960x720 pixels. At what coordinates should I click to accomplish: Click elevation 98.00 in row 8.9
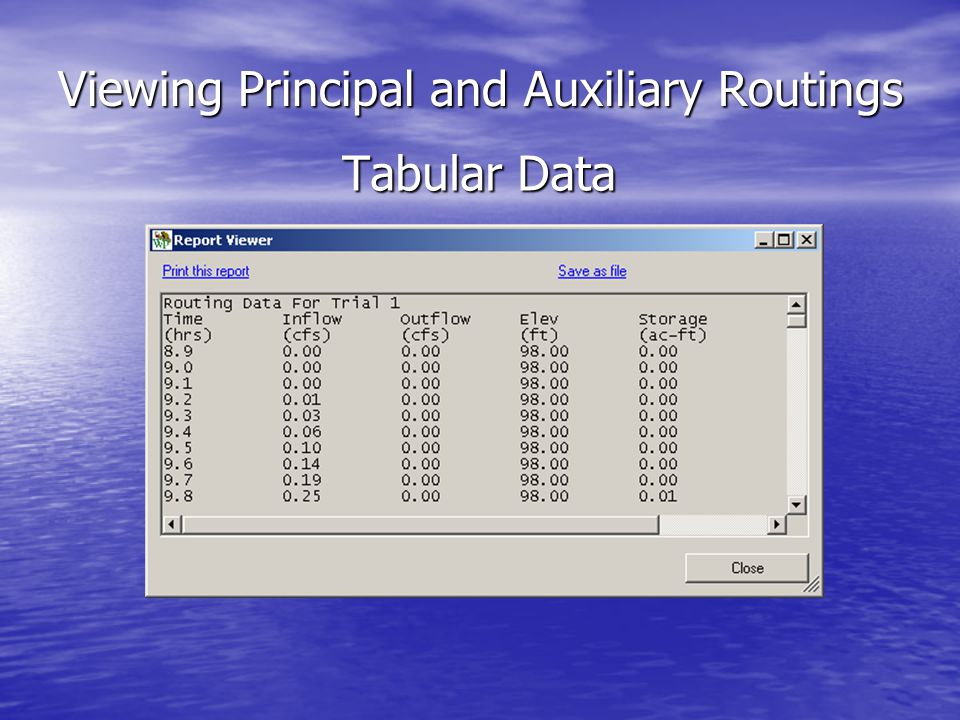click(x=544, y=351)
